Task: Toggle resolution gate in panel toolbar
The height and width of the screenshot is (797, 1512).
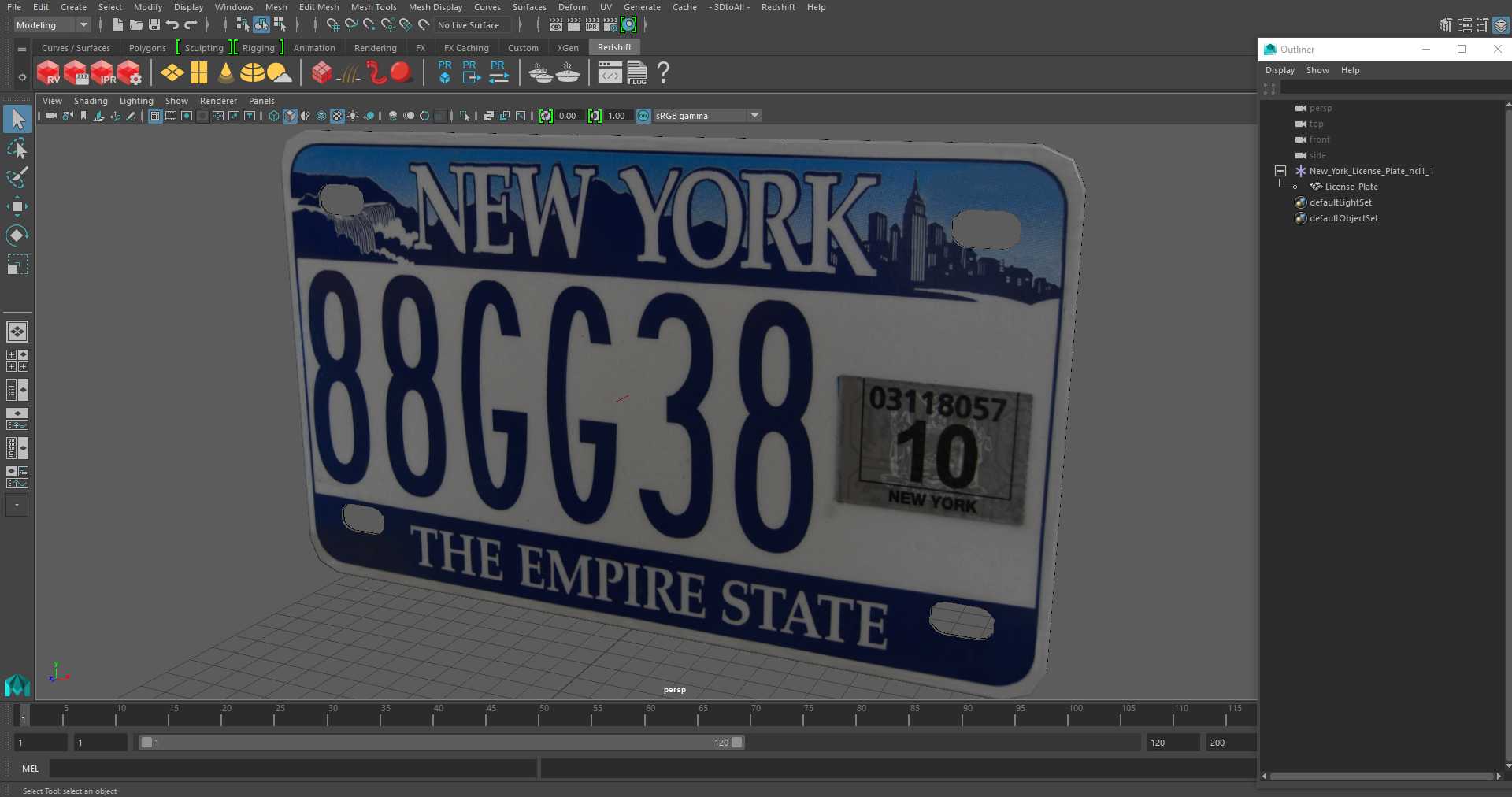Action: 187,116
